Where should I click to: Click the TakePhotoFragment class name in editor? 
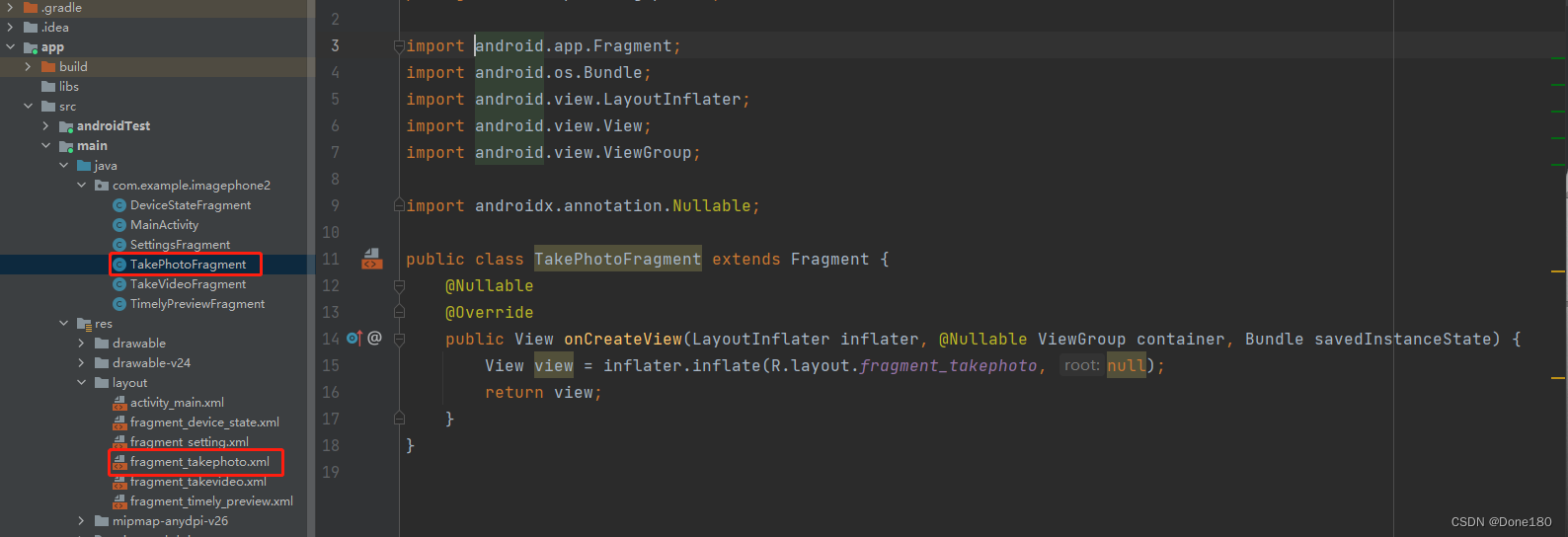618,260
